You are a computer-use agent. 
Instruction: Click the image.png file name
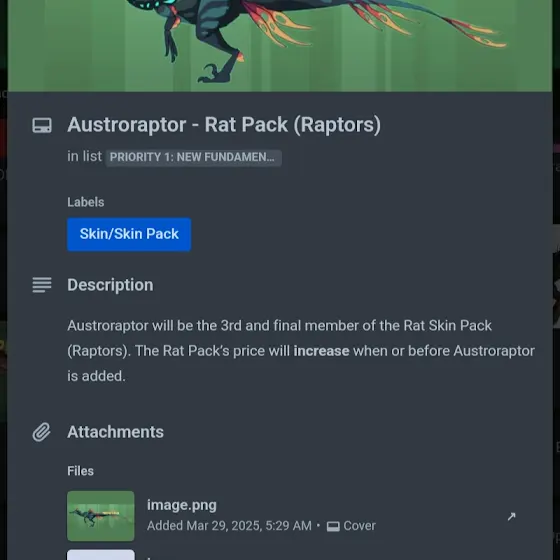[x=182, y=505]
